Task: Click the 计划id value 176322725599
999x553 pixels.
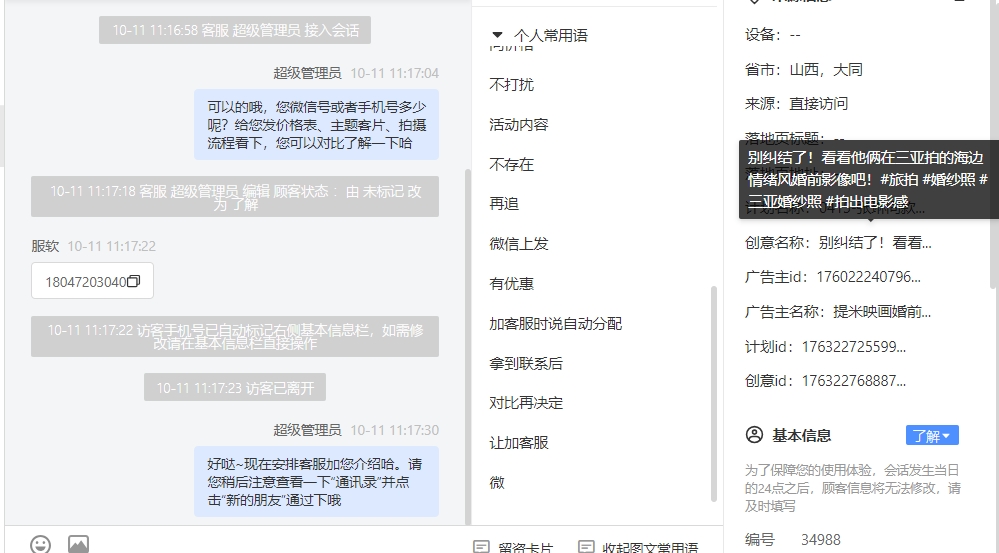Action: [x=854, y=347]
